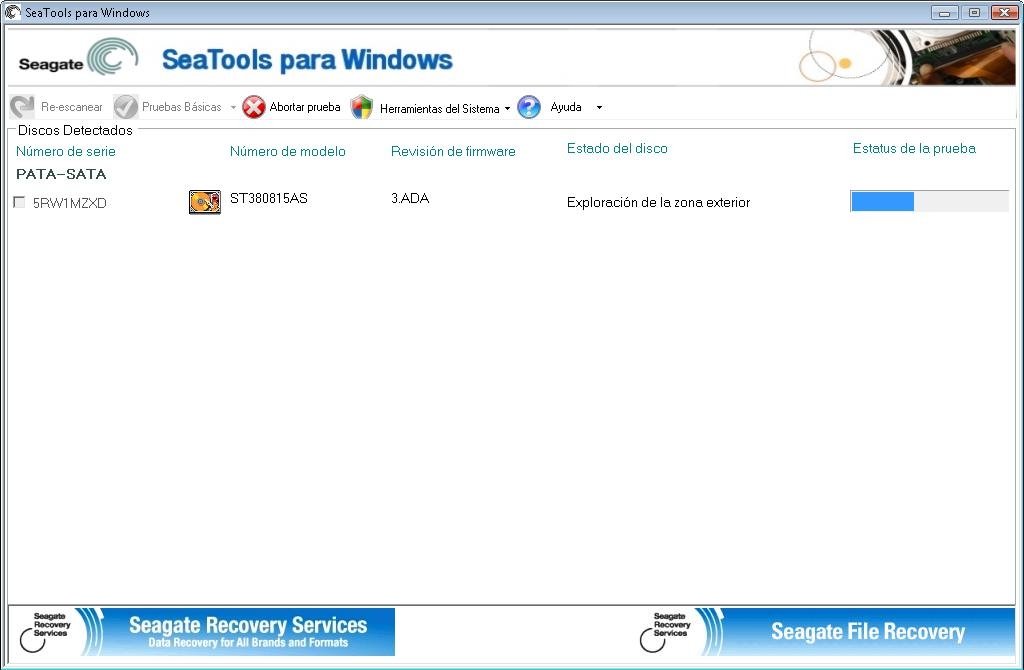This screenshot has height=670, width=1024.
Task: Click the blue Ayuda question mark icon
Action: (529, 107)
